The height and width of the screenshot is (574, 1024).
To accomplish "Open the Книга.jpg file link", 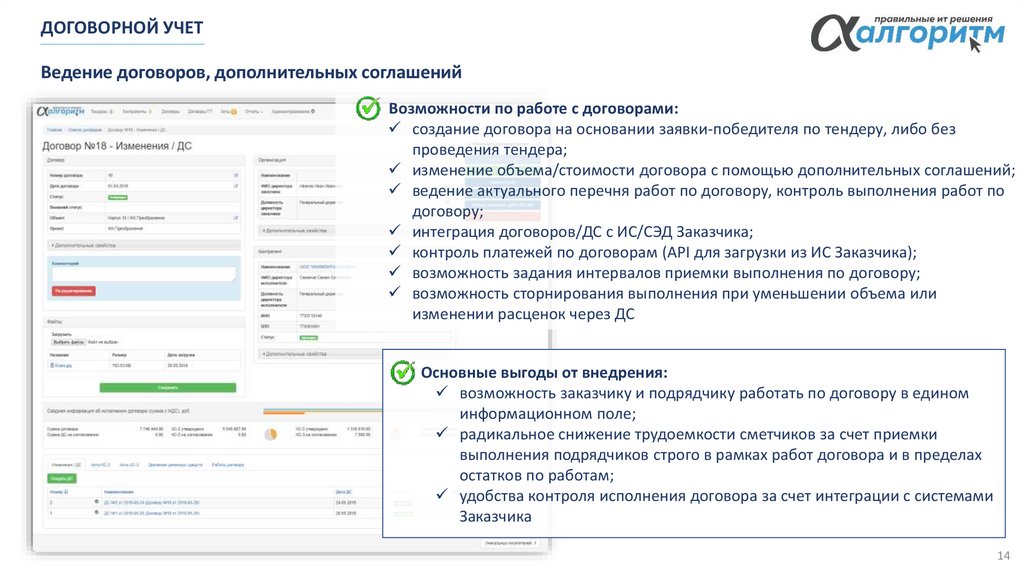I will pos(63,366).
